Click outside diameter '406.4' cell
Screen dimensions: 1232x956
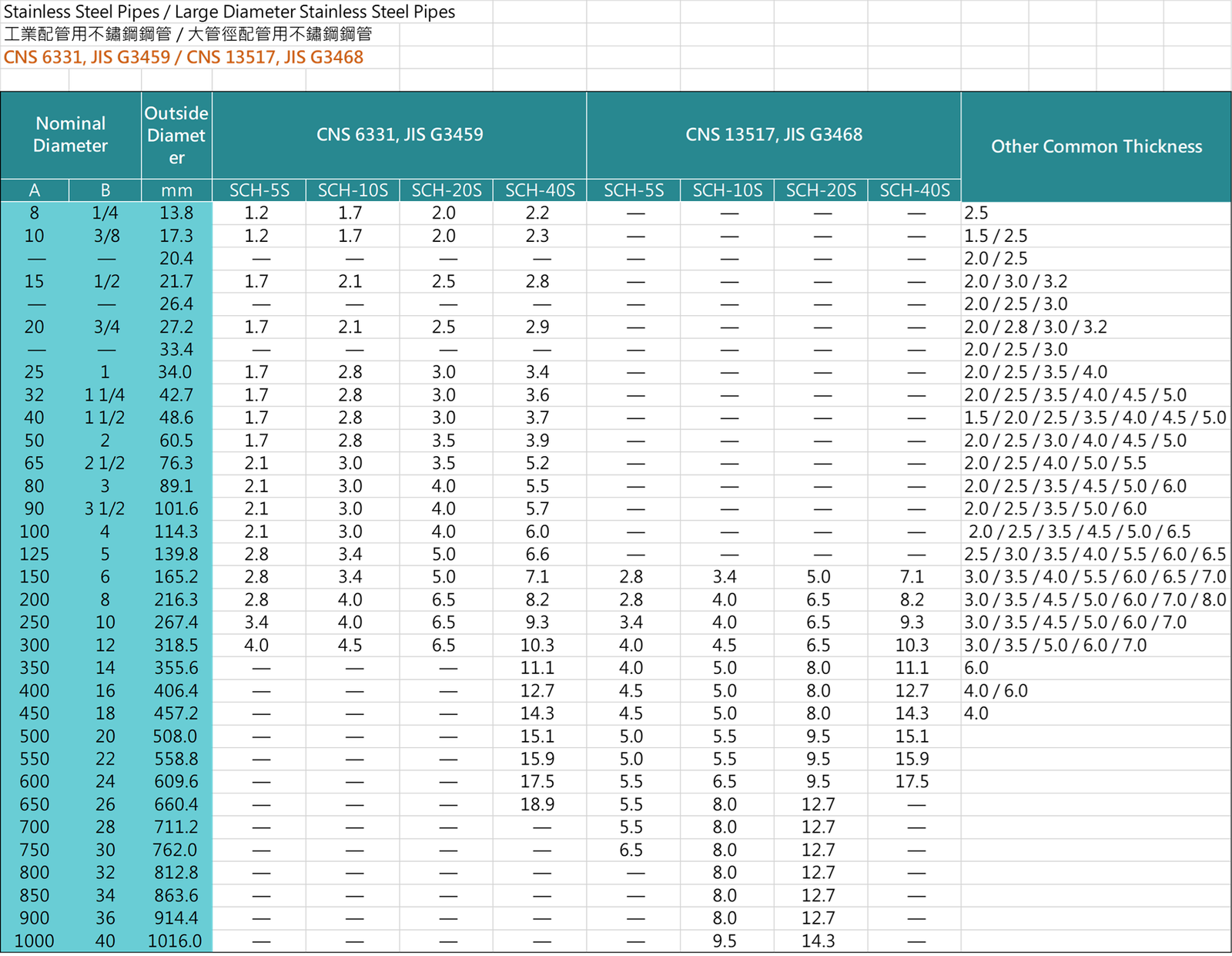176,691
